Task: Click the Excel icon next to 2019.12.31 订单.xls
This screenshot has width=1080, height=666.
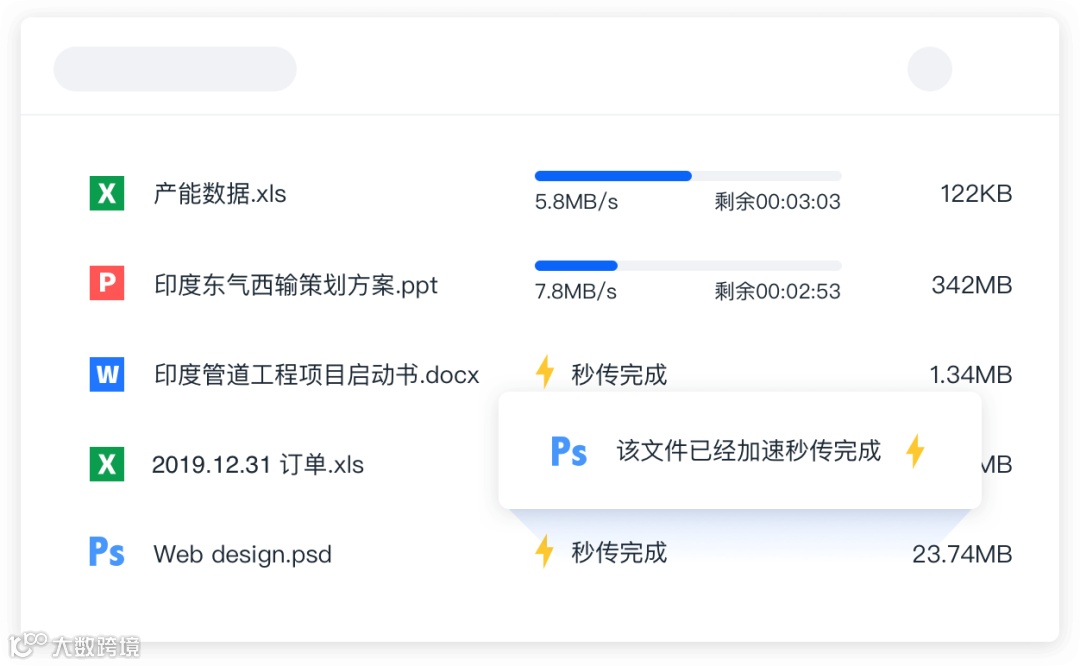Action: point(107,464)
